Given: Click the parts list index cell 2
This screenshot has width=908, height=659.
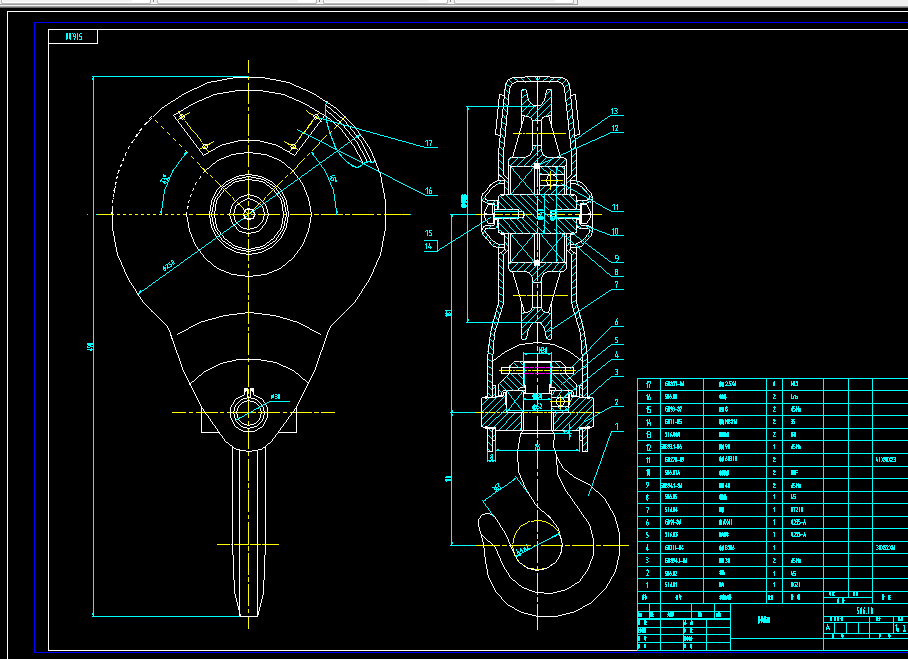Looking at the screenshot, I should 649,573.
